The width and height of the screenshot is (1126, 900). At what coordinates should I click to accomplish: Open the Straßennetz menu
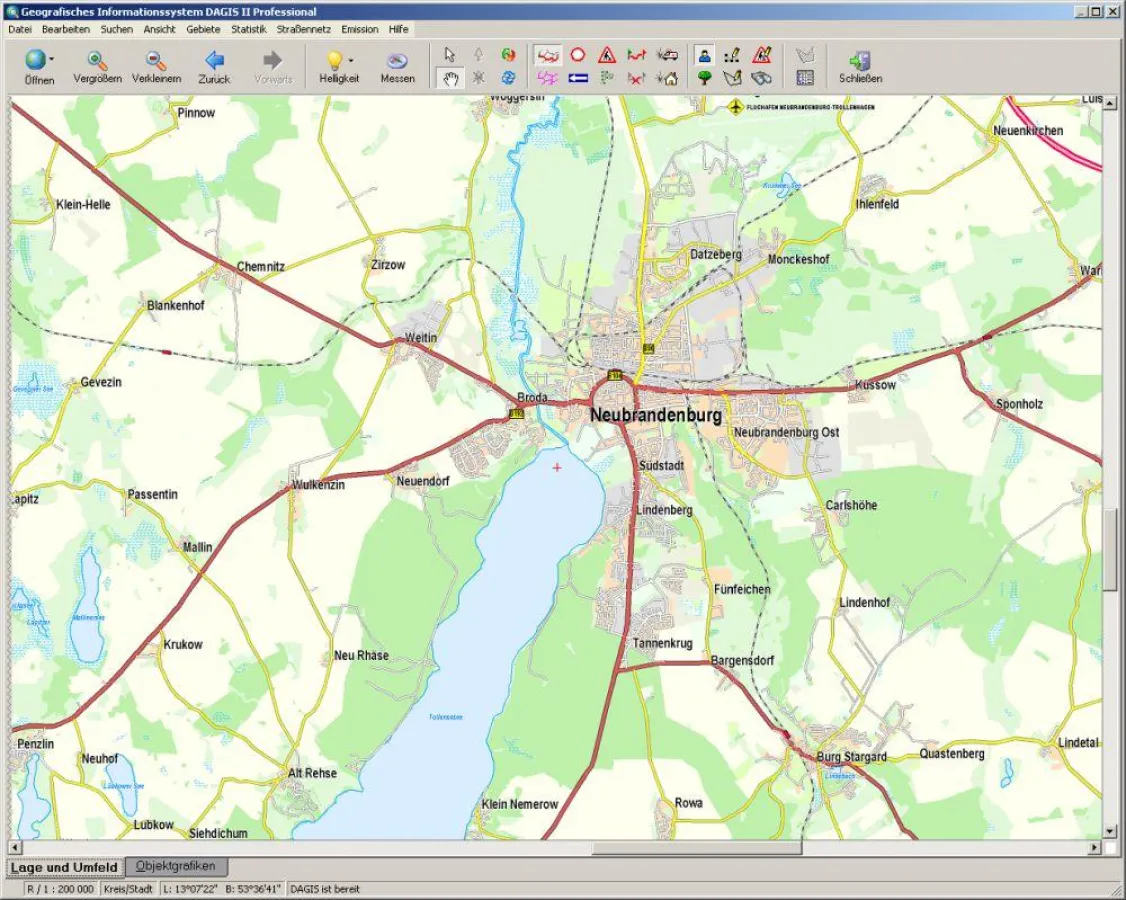pyautogui.click(x=304, y=29)
